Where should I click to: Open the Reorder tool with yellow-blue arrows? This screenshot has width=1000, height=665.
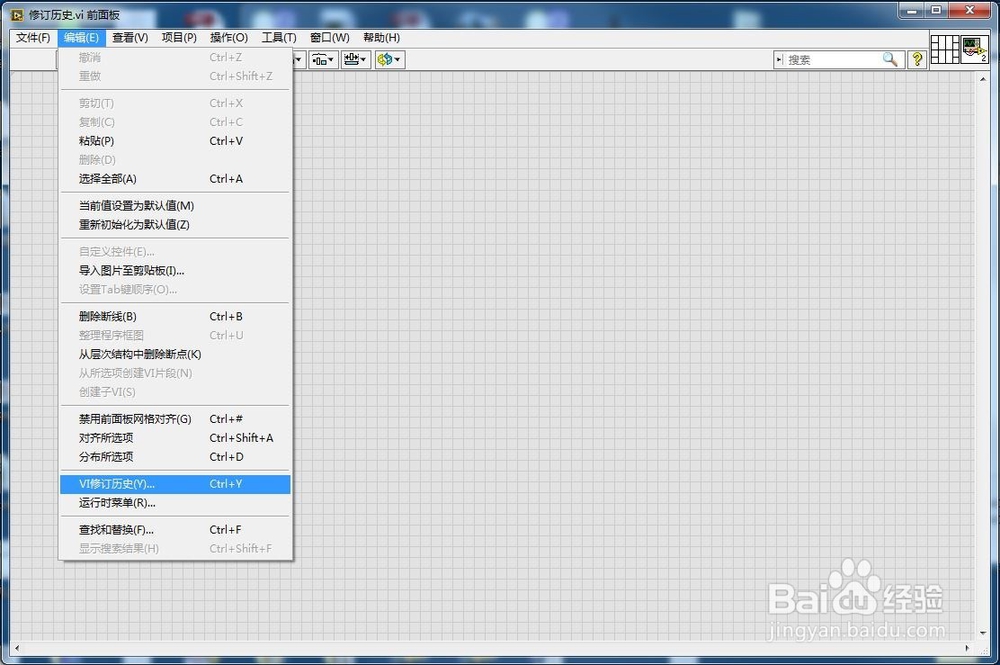[386, 59]
